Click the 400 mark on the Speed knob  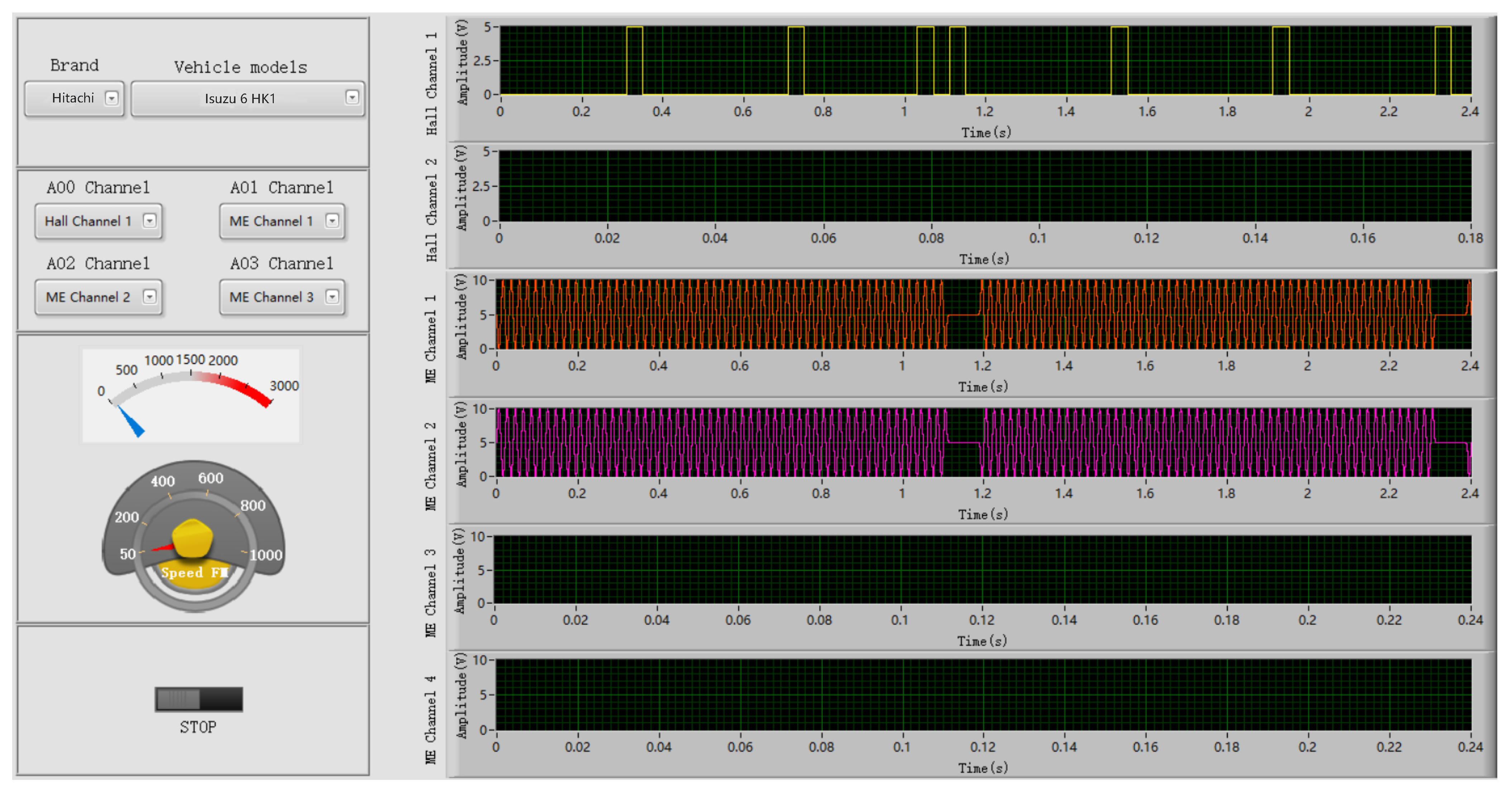[163, 481]
